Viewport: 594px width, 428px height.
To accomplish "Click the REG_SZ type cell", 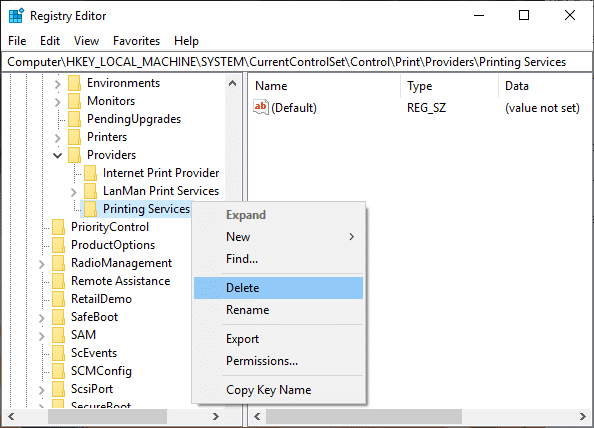I will point(426,108).
